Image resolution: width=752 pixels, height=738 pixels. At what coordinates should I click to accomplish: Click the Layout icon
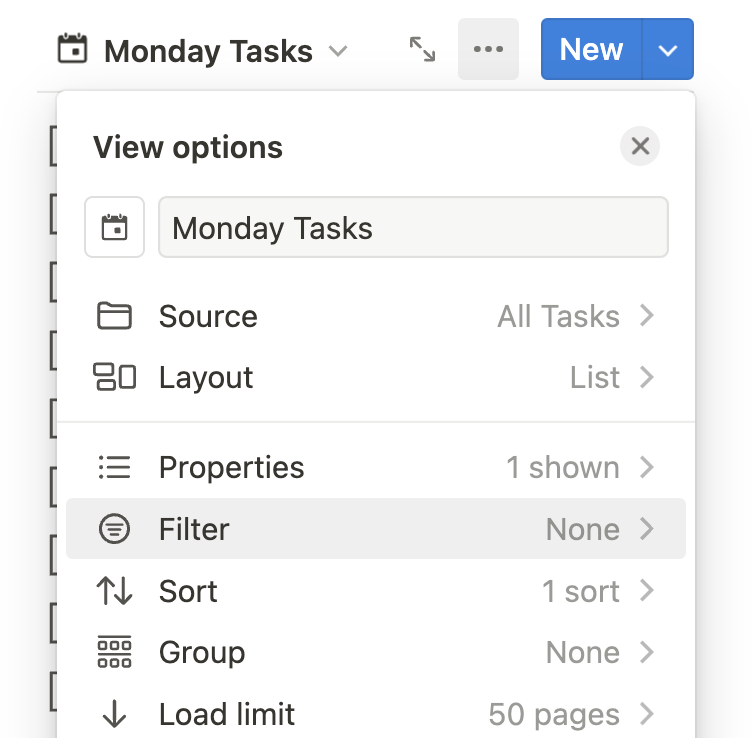tap(114, 377)
